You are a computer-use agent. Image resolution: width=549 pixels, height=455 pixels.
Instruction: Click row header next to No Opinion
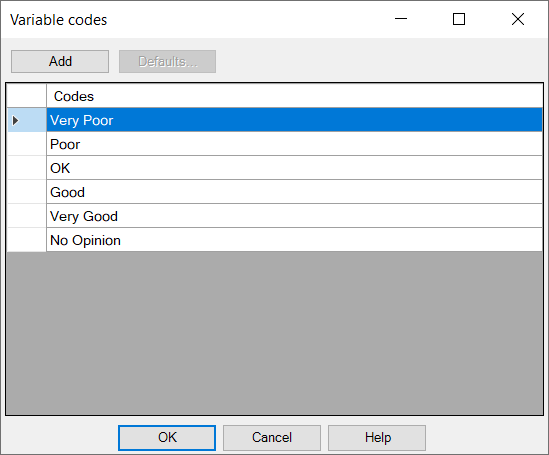click(27, 240)
